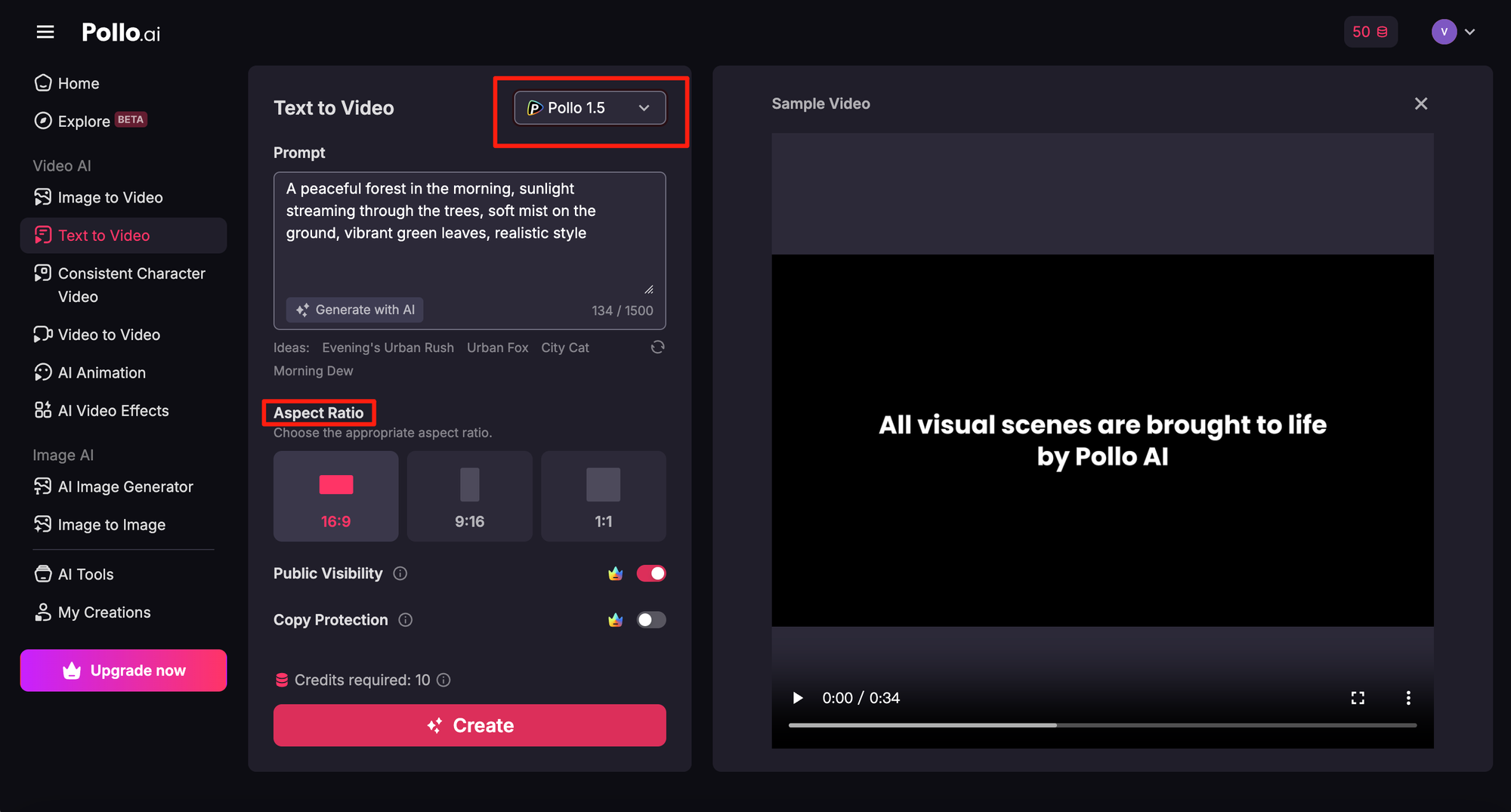Click the 134 / 1500 character counter
The image size is (1511, 812).
(x=623, y=310)
